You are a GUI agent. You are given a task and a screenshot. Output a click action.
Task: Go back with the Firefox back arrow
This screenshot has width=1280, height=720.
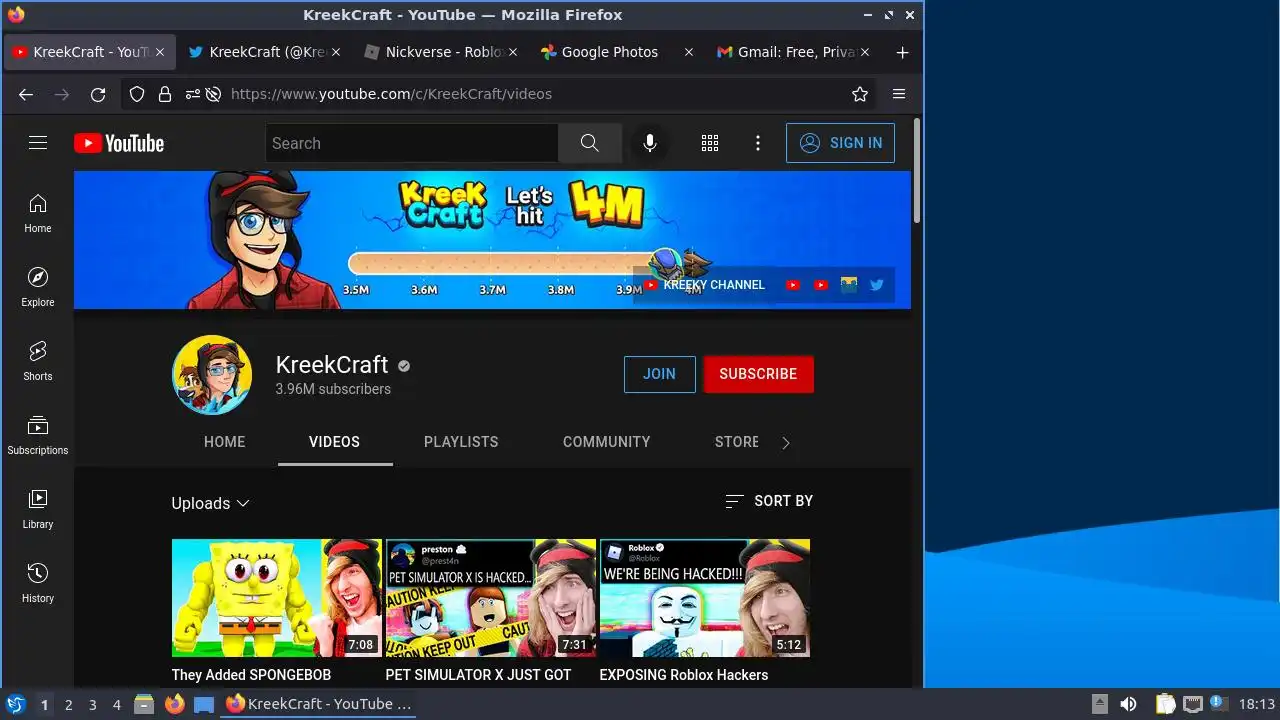26,94
